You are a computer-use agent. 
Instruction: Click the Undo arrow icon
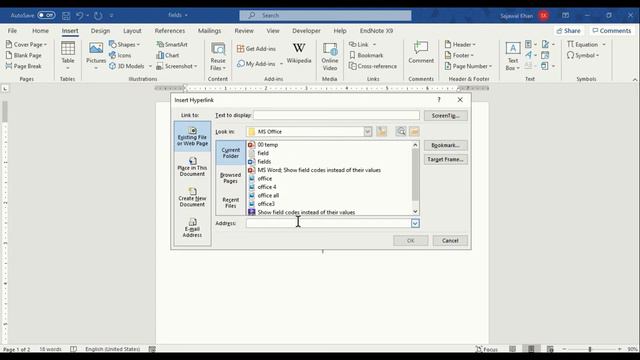pos(80,16)
